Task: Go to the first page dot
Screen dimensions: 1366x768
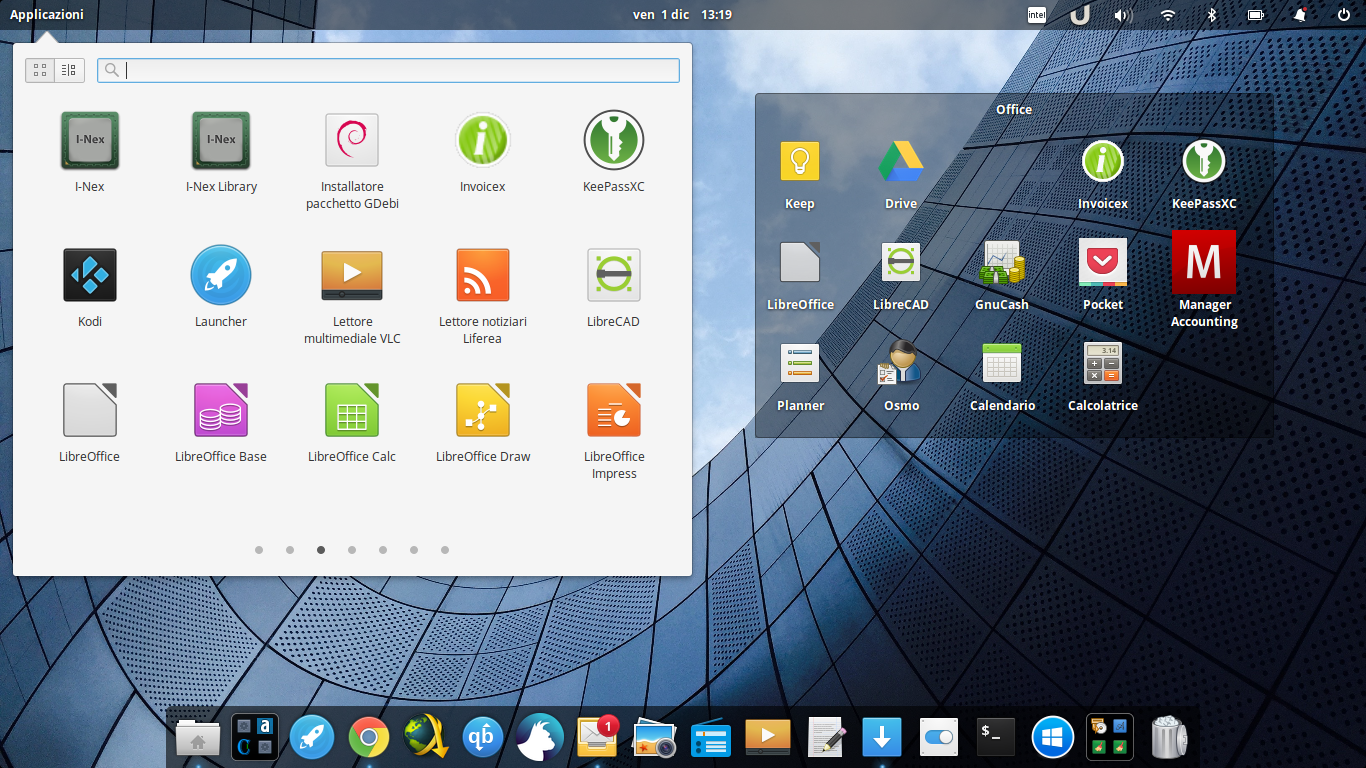Action: click(259, 550)
